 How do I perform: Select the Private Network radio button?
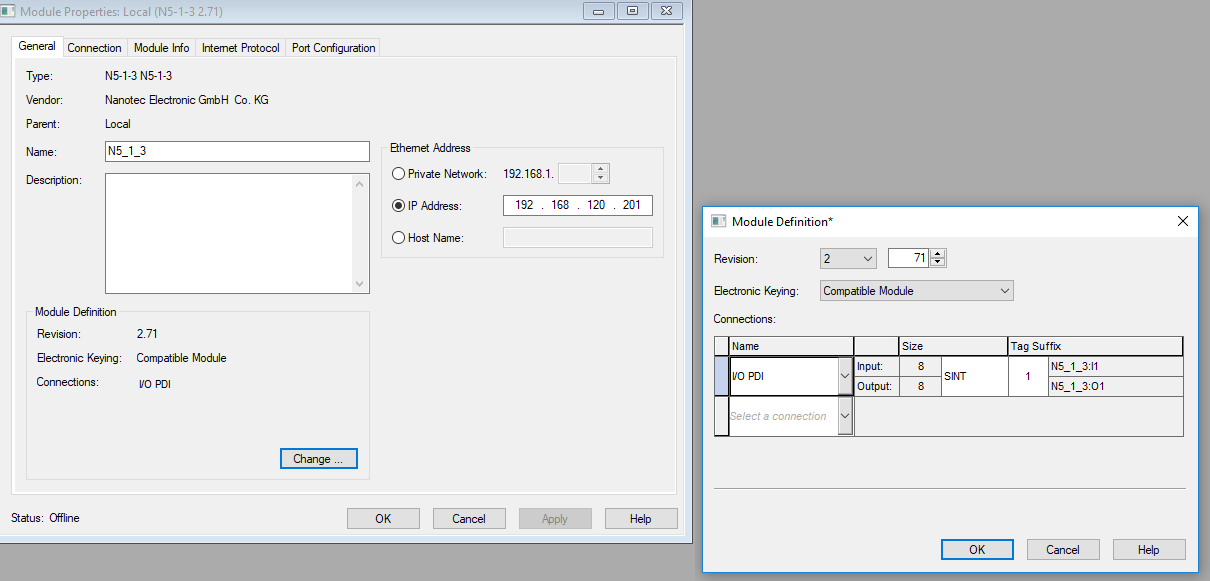(x=399, y=174)
